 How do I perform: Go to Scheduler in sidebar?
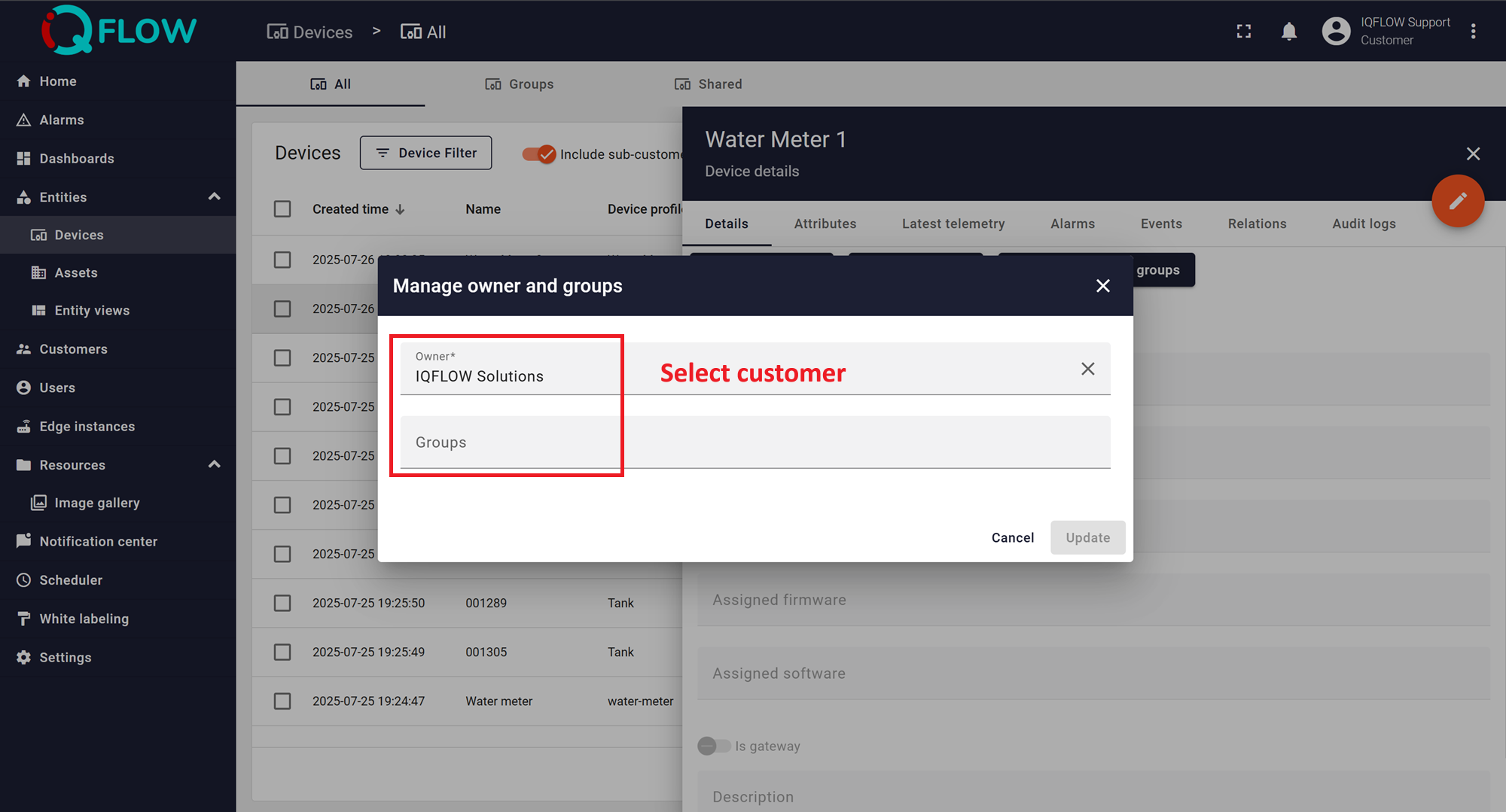(x=70, y=580)
